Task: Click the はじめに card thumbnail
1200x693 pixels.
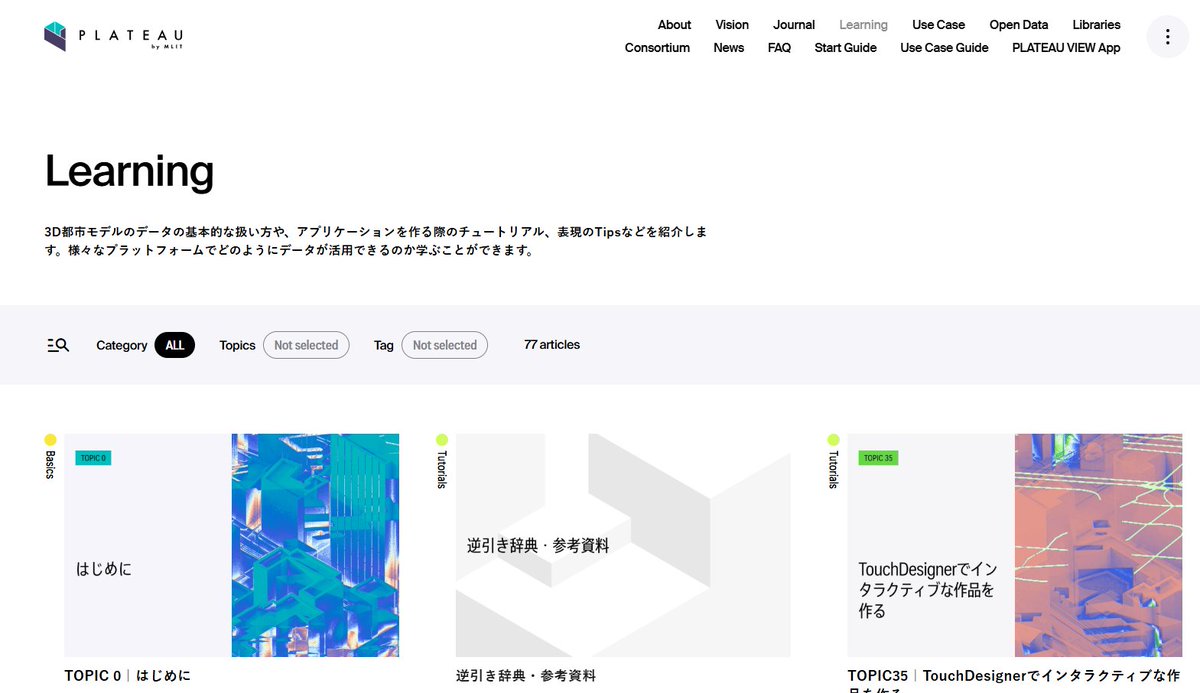Action: (316, 545)
